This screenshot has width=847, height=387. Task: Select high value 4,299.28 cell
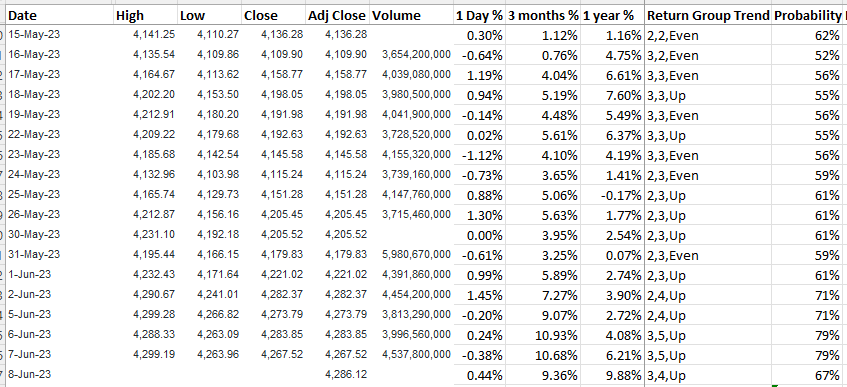click(x=146, y=315)
